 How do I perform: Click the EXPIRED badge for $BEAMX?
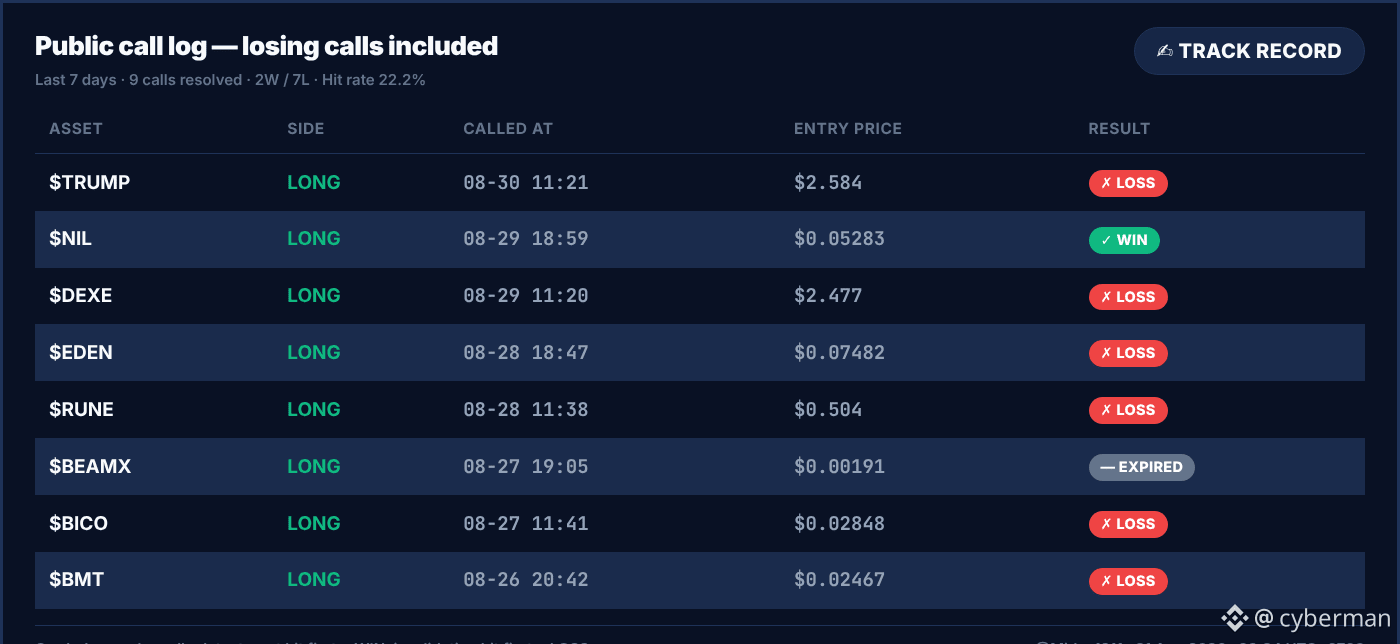click(x=1141, y=467)
